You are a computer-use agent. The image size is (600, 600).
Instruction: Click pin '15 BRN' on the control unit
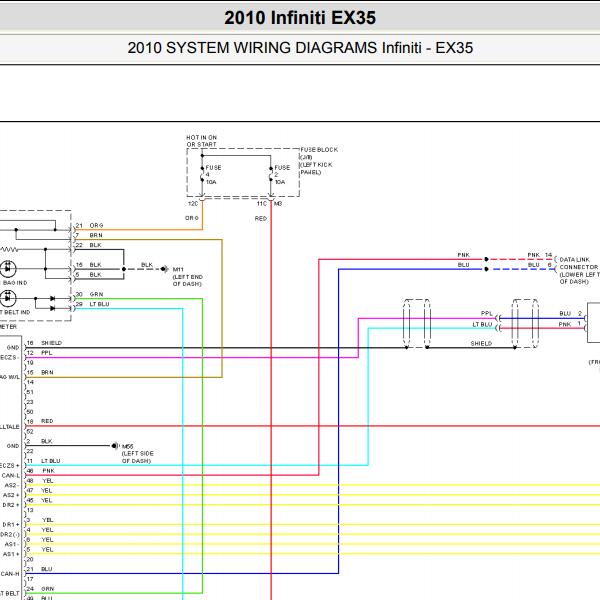click(40, 372)
